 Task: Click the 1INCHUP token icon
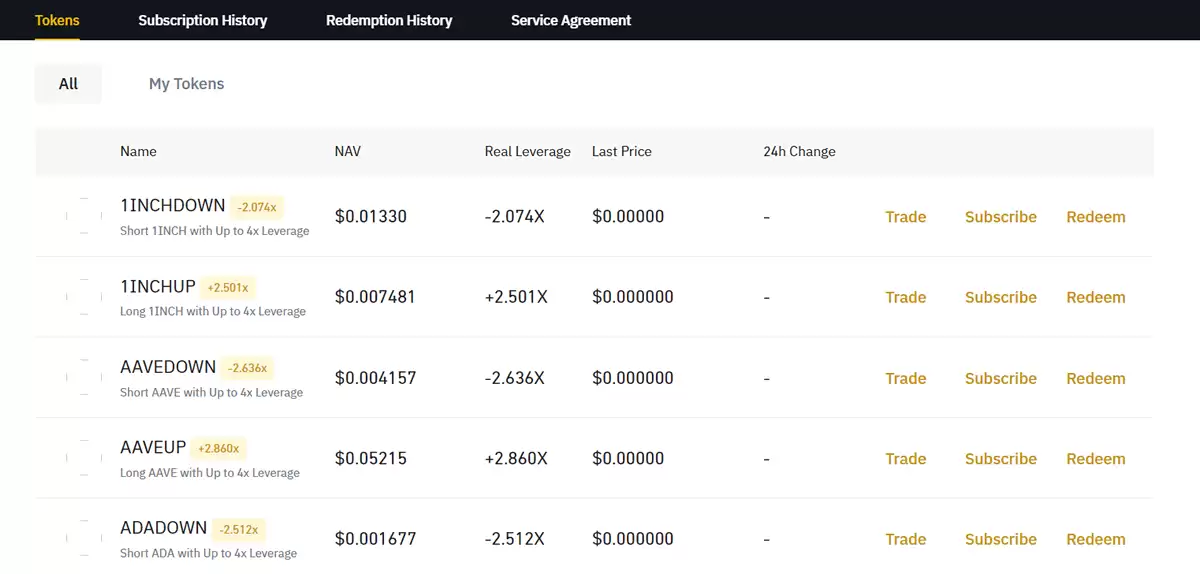(x=84, y=297)
